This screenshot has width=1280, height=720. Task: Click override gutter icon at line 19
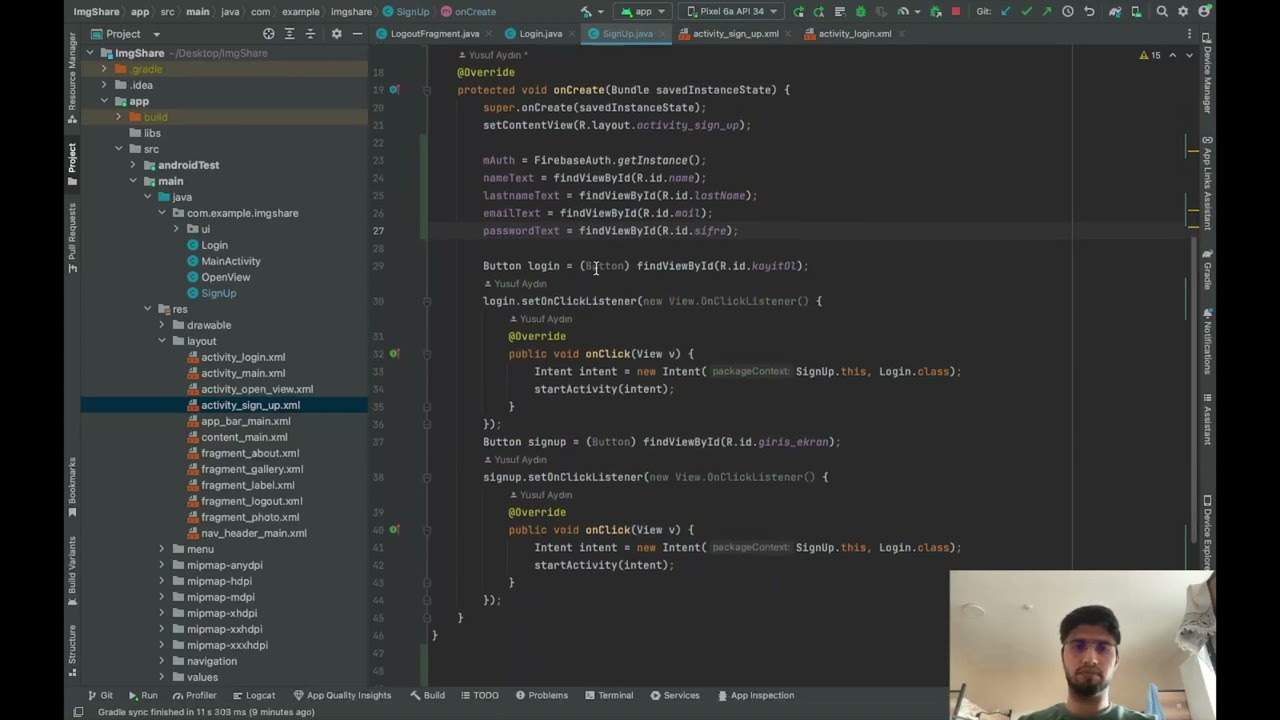tap(394, 90)
